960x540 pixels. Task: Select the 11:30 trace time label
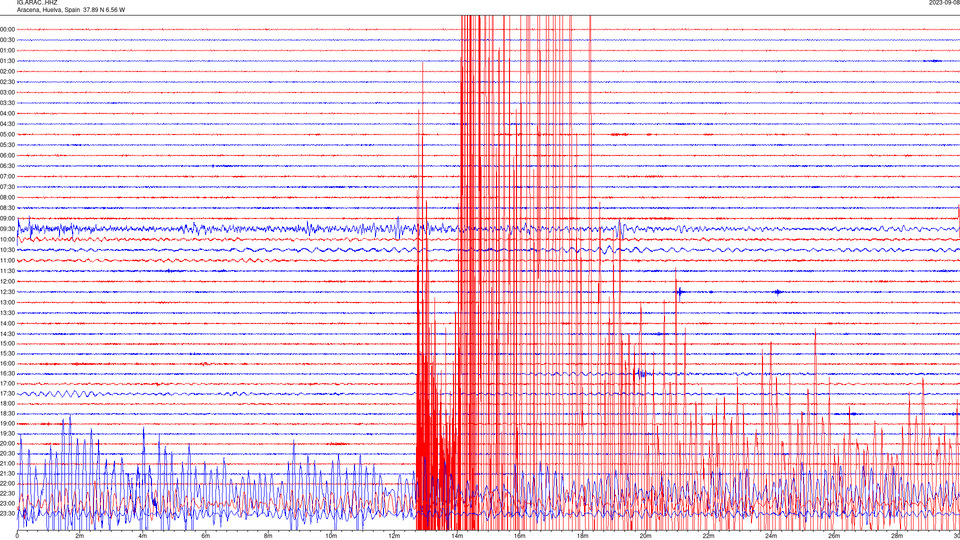coord(7,271)
